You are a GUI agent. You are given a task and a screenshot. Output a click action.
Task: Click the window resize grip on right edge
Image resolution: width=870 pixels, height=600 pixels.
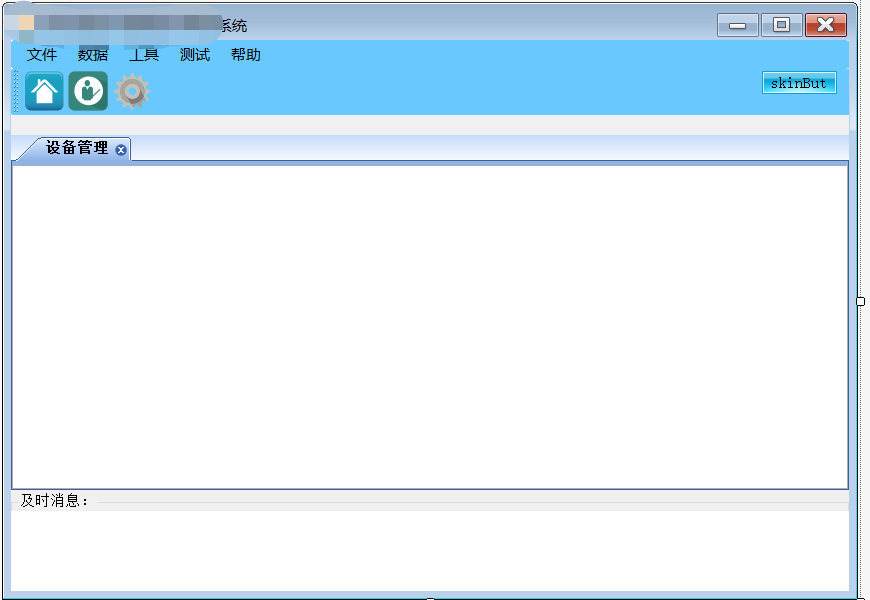pos(860,300)
